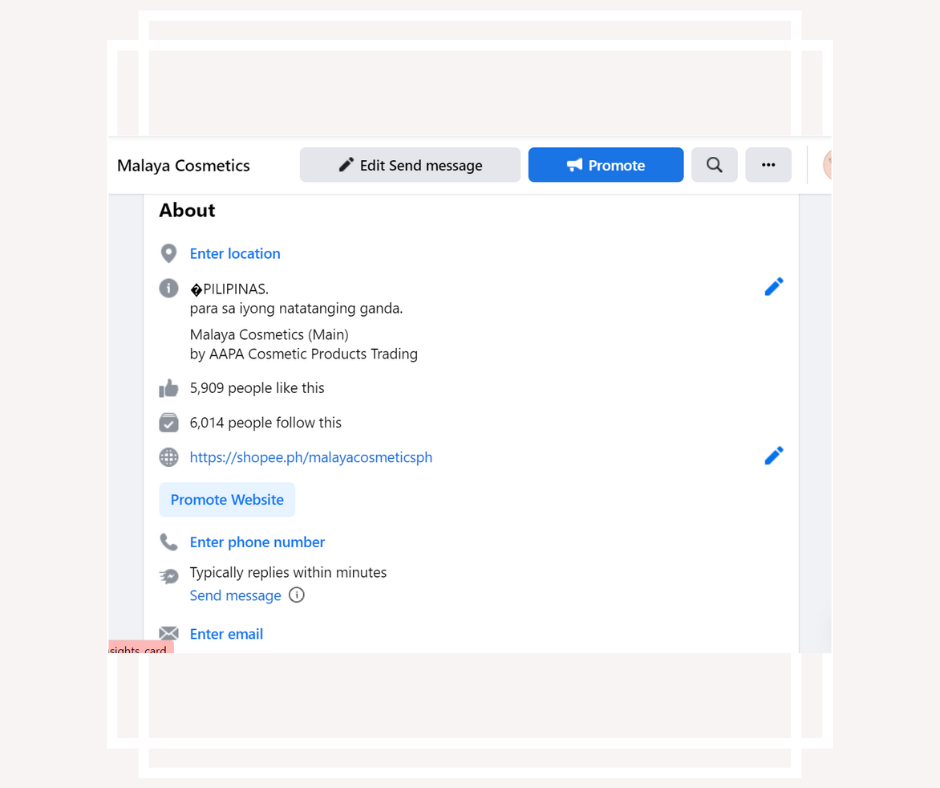Open the three-dot more options menu

768,165
